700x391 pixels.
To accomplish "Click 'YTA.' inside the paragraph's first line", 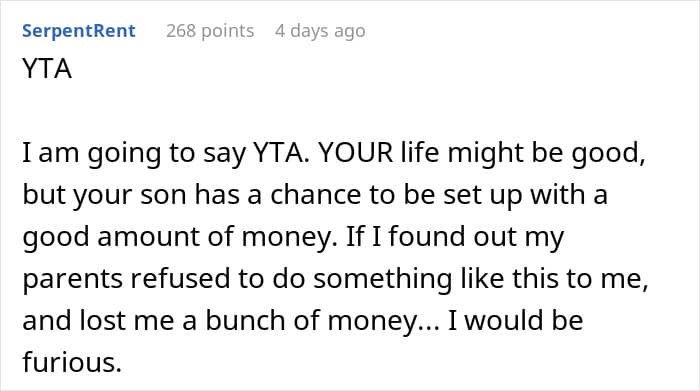I will click(x=282, y=152).
